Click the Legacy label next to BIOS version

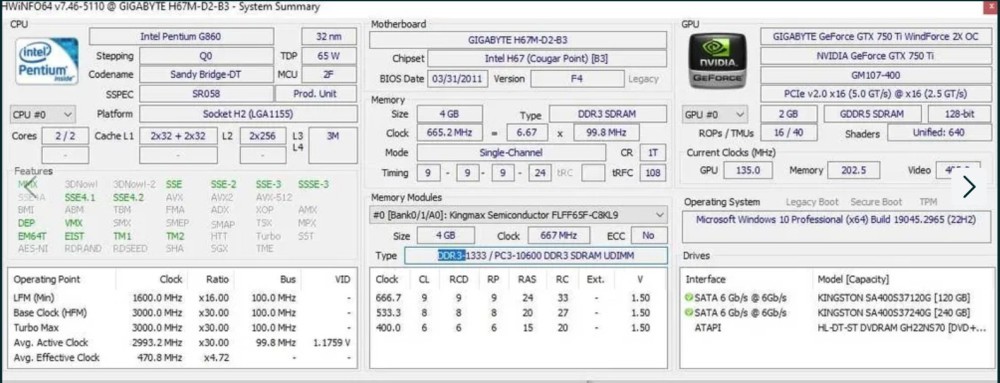click(x=643, y=79)
